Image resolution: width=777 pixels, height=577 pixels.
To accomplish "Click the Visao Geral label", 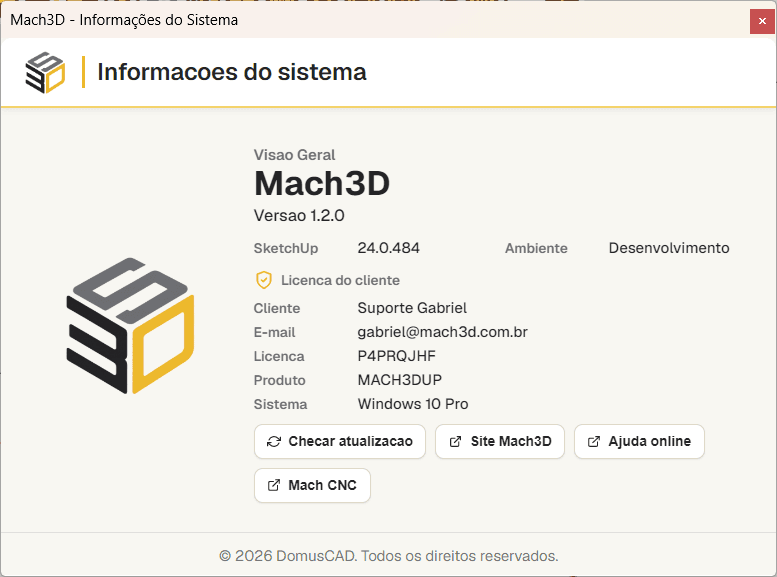I will (x=294, y=155).
